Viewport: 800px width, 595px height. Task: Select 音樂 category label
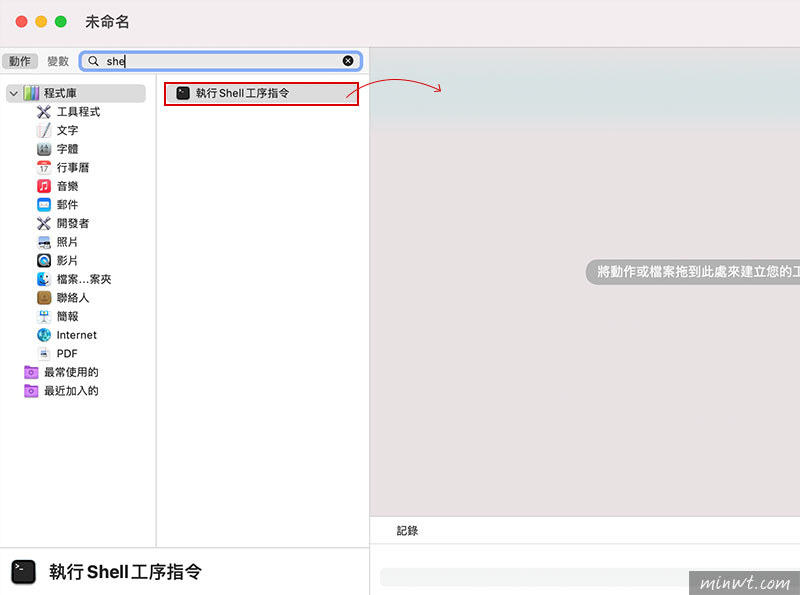point(67,186)
